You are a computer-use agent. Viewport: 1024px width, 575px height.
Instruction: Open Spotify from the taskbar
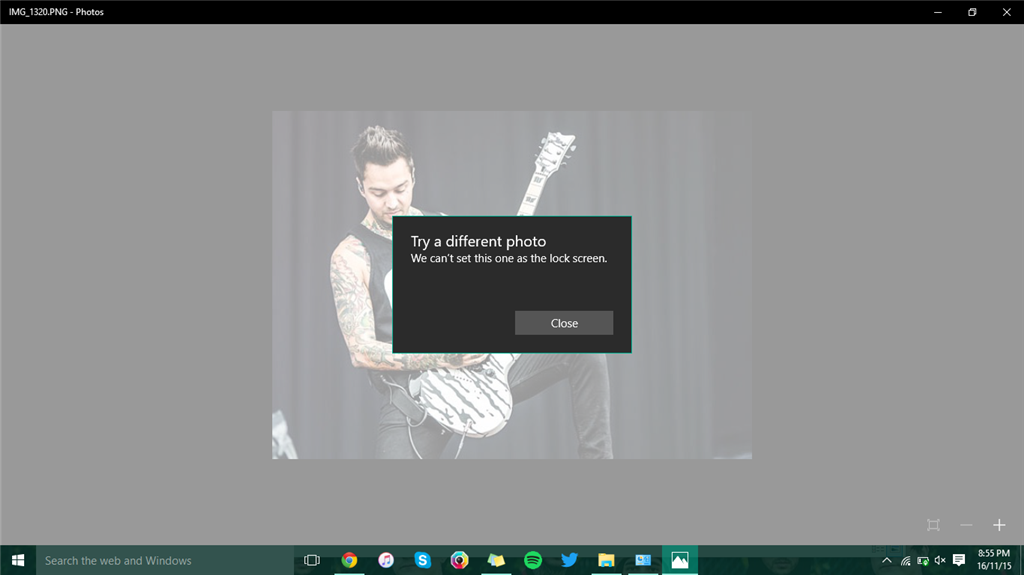[x=533, y=560]
